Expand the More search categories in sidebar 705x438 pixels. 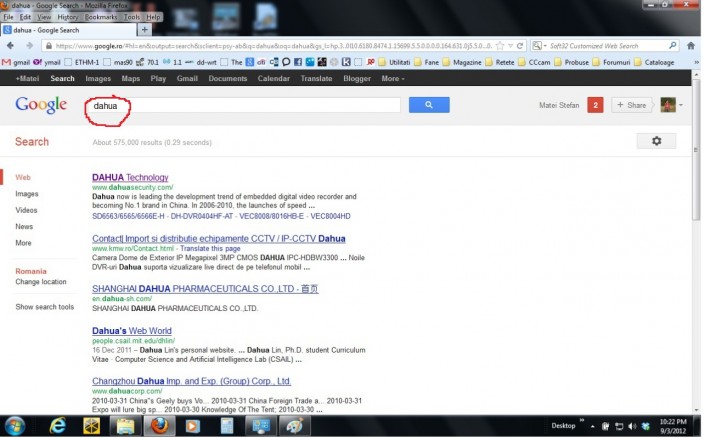click(x=23, y=243)
